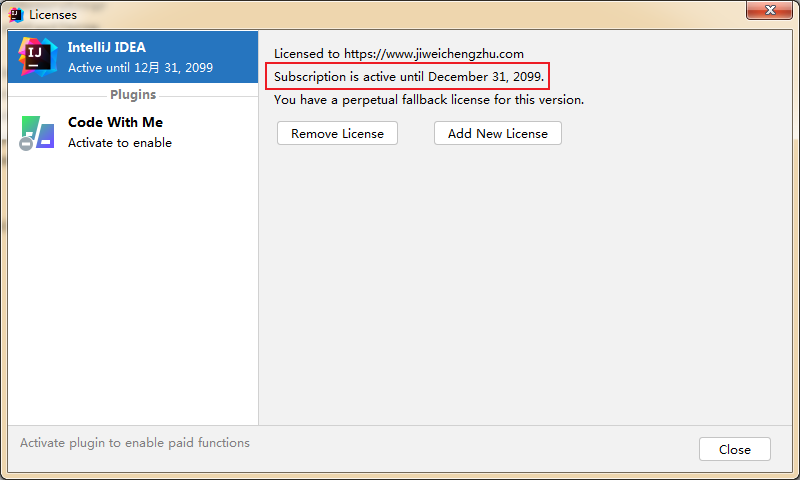This screenshot has width=800, height=480.
Task: Click 'Activate plugin to enable paid functions' text
Action: coord(135,443)
